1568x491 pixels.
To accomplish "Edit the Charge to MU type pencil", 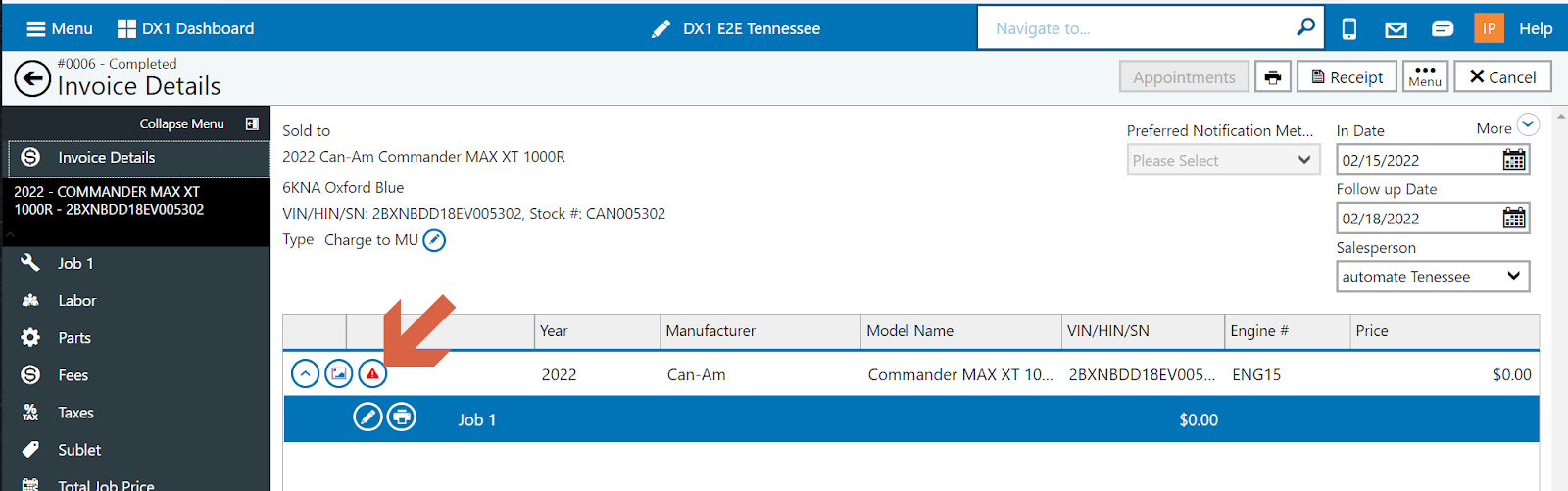I will 434,240.
